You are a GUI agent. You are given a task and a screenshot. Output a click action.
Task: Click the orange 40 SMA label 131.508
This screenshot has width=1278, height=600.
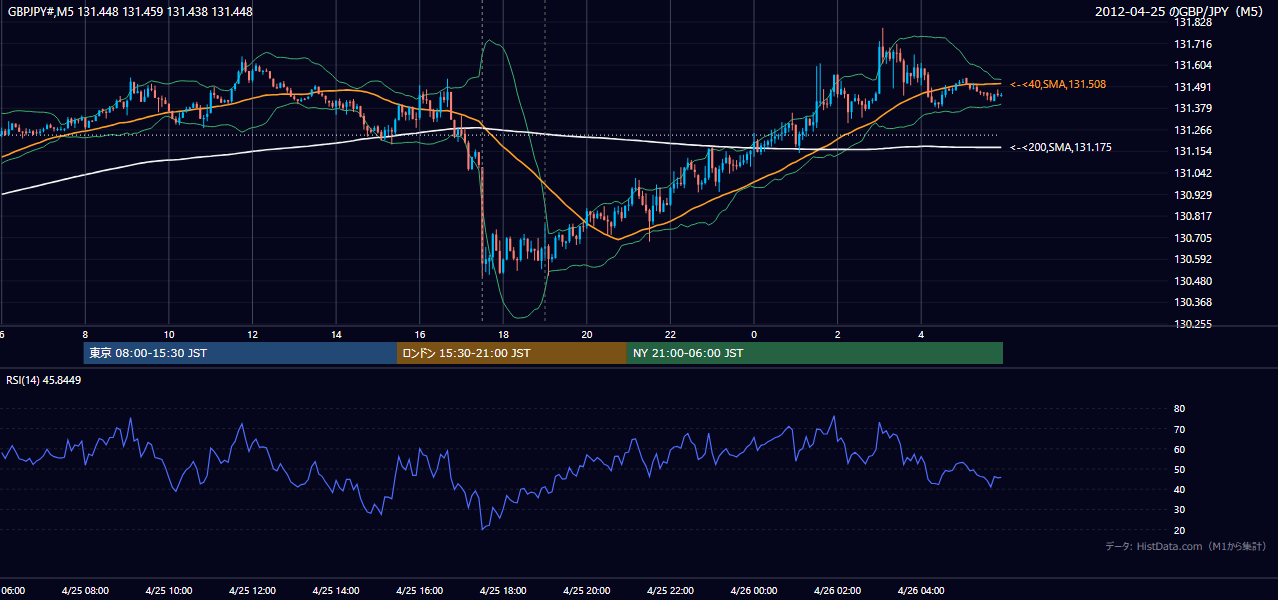tap(1058, 85)
